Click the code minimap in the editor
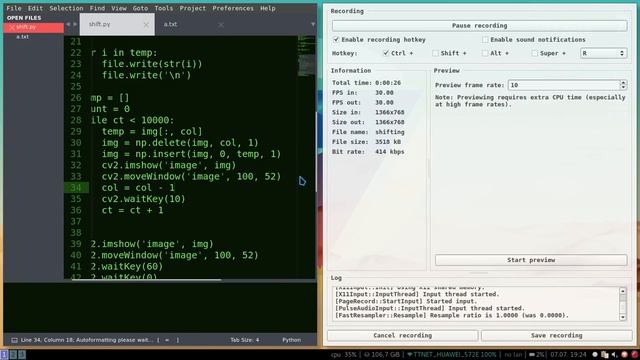640x360 pixels. click(x=306, y=56)
